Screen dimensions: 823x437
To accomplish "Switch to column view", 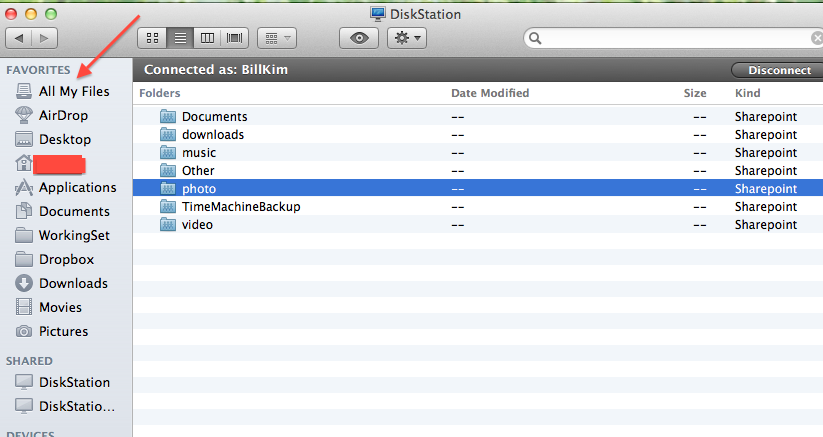I will pyautogui.click(x=207, y=38).
